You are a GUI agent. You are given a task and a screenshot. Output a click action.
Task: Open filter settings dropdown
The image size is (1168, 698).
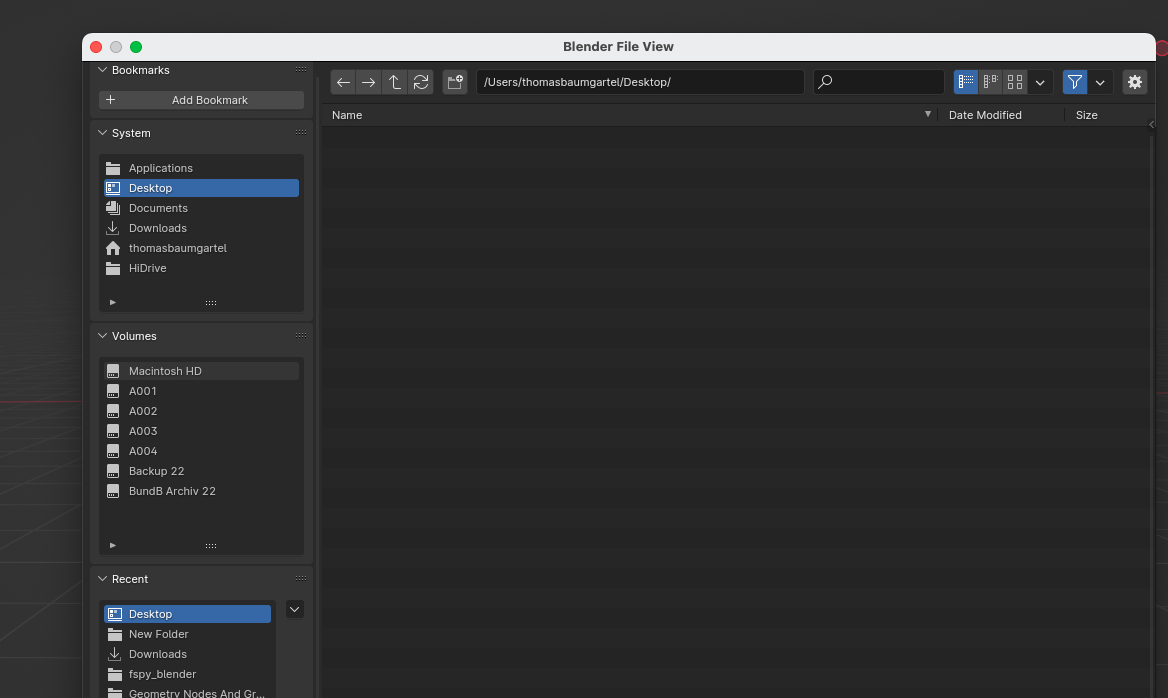pos(1100,82)
